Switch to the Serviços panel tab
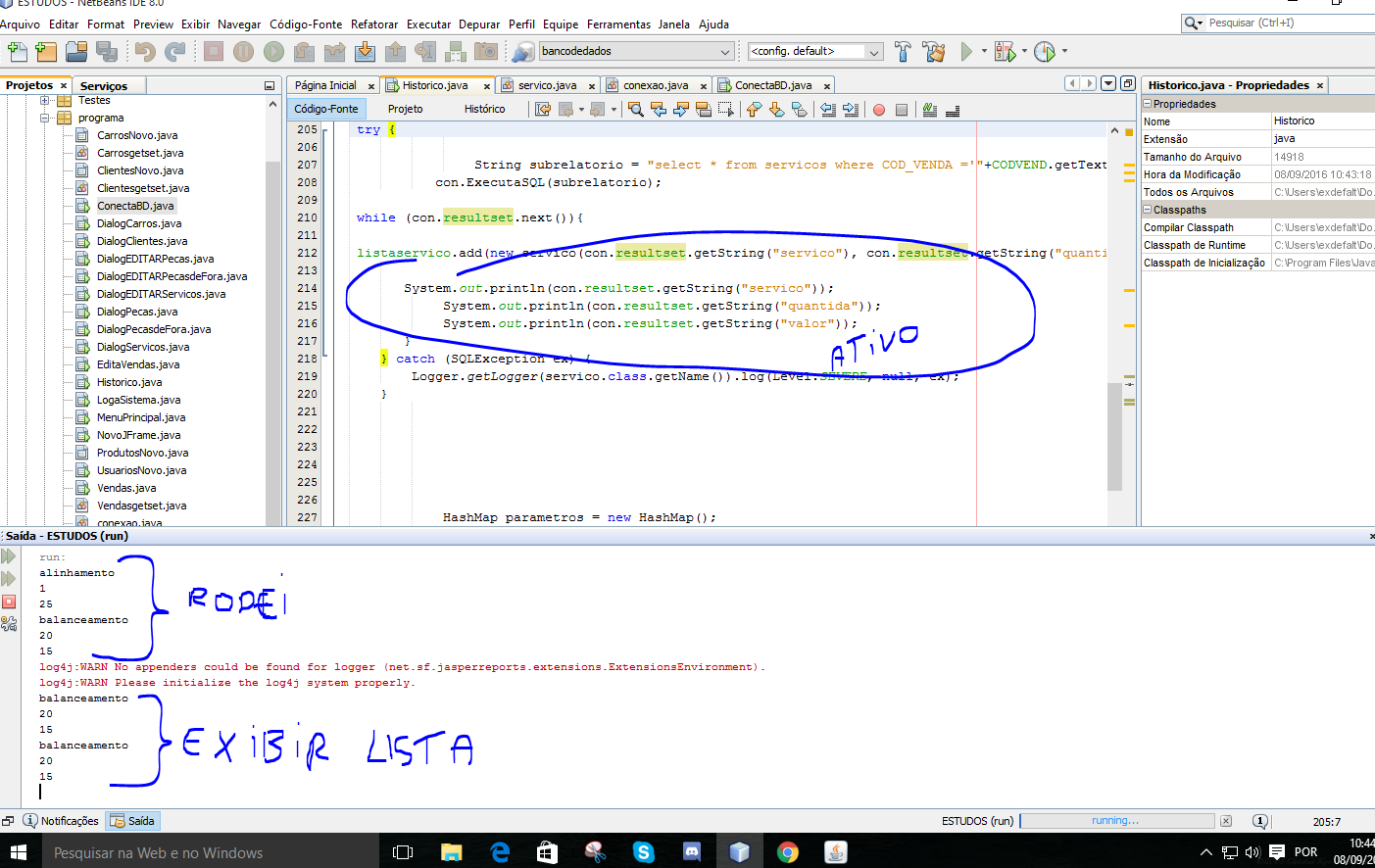Screen dimensions: 1375x868 click(104, 86)
